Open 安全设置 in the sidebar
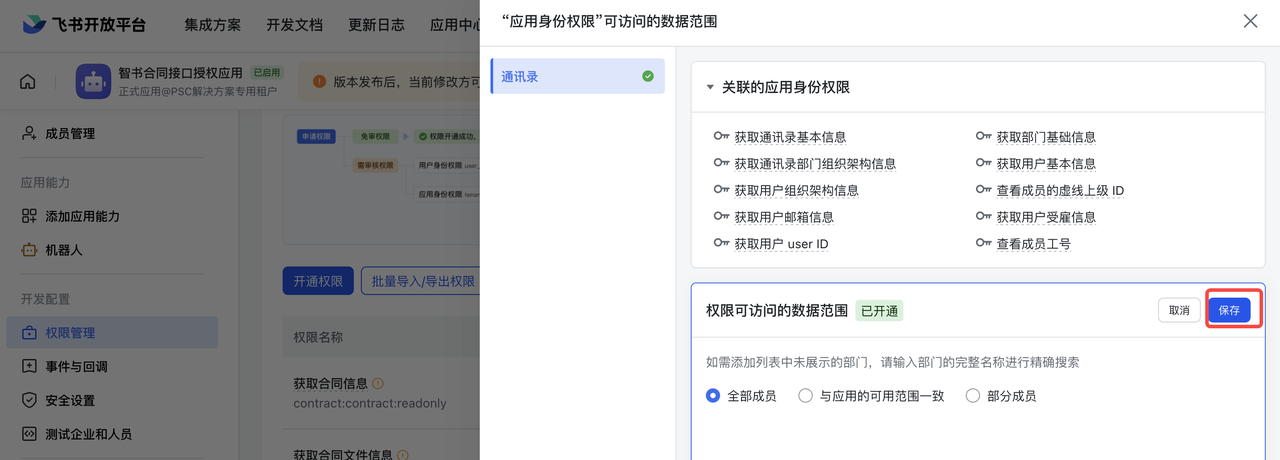Image resolution: width=1280 pixels, height=460 pixels. coord(70,401)
